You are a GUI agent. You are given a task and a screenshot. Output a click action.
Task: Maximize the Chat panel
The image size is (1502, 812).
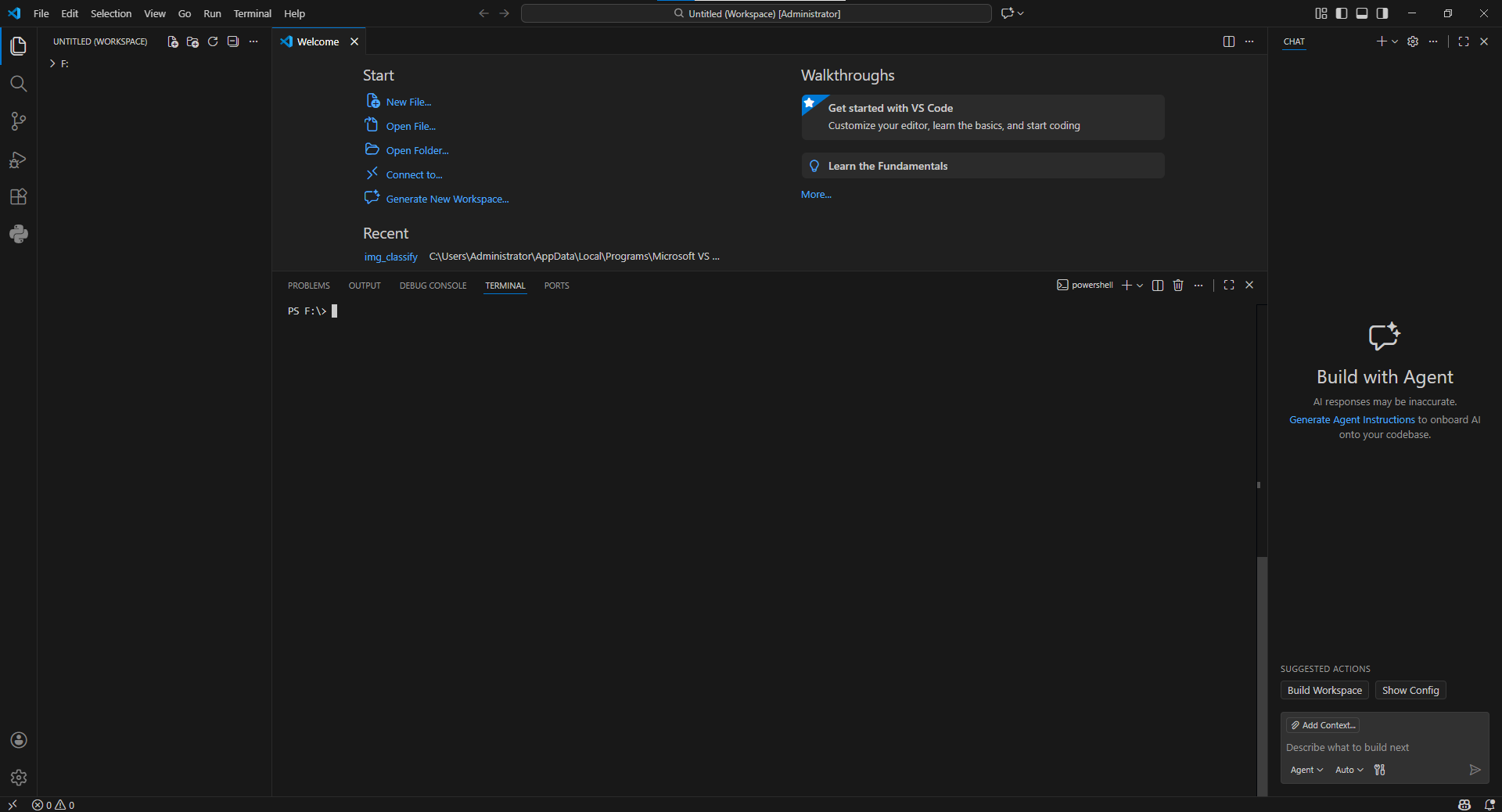1464,41
